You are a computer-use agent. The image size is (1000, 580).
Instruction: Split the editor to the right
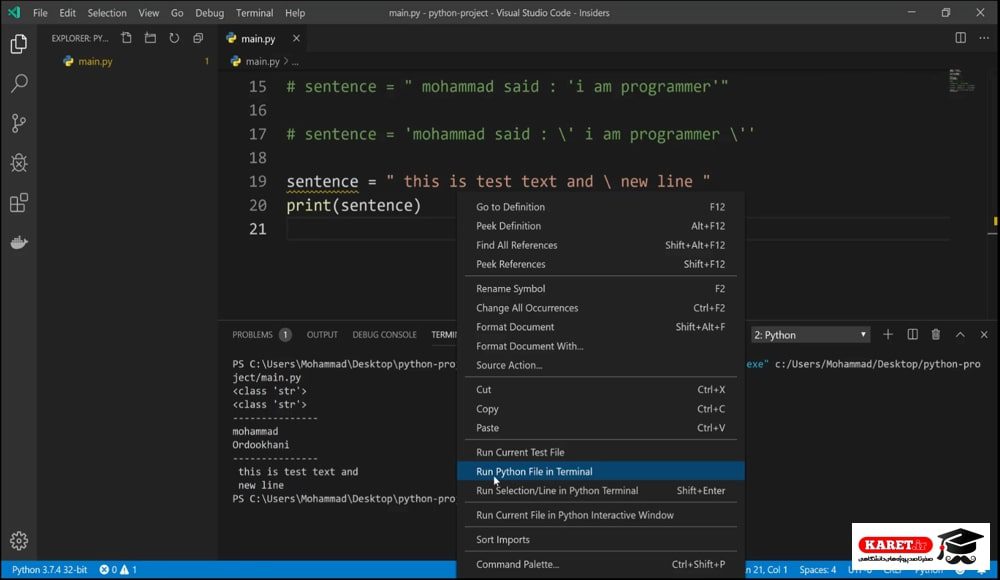coord(960,38)
